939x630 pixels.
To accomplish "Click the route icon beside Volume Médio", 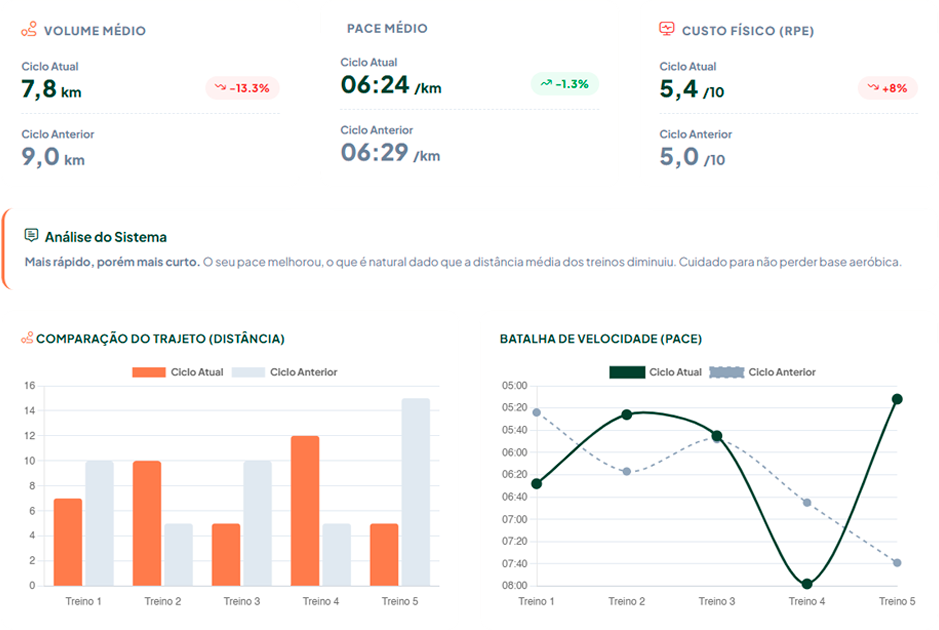I will [29, 30].
